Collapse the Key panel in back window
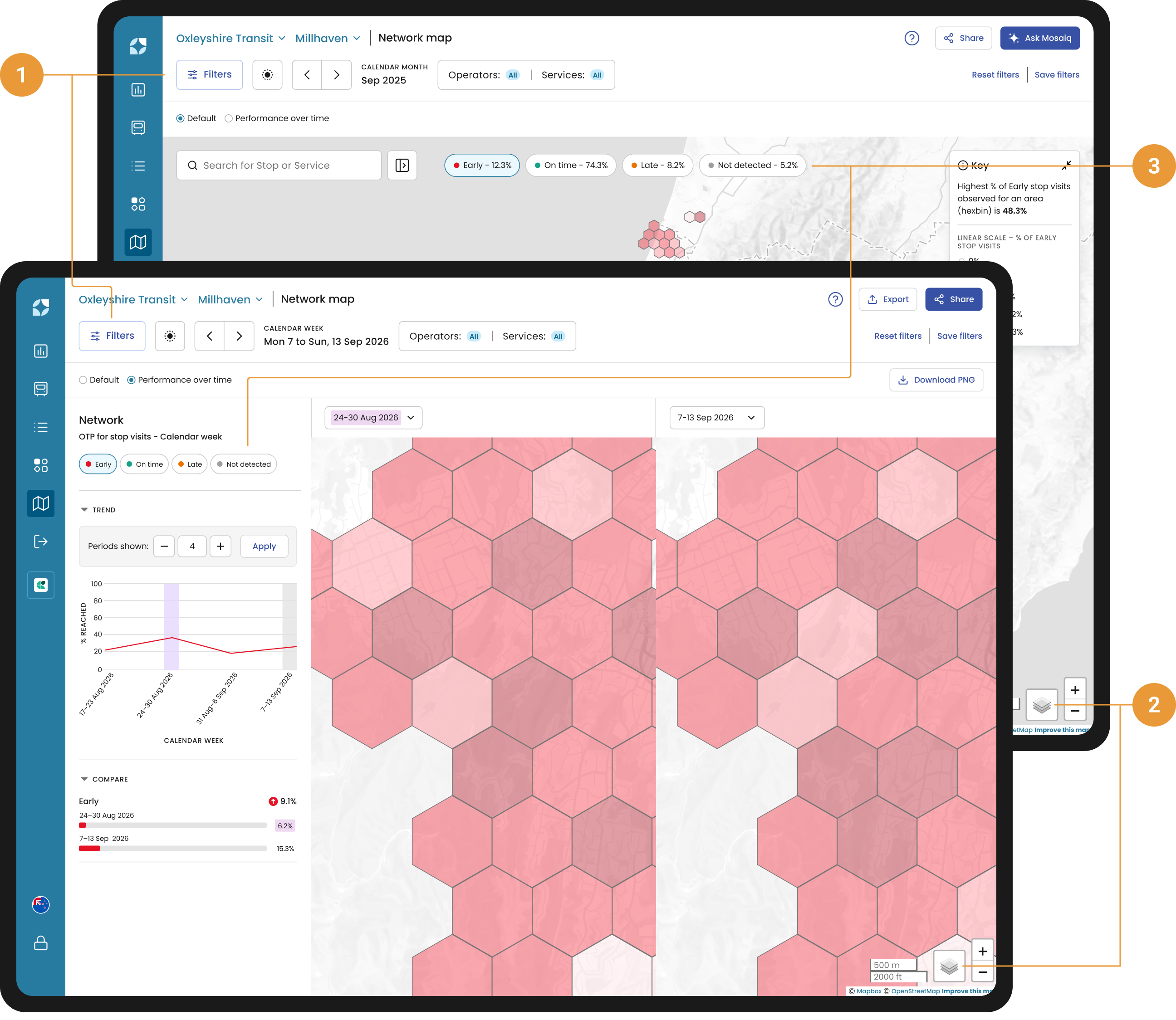The height and width of the screenshot is (1020, 1176). point(1066,165)
